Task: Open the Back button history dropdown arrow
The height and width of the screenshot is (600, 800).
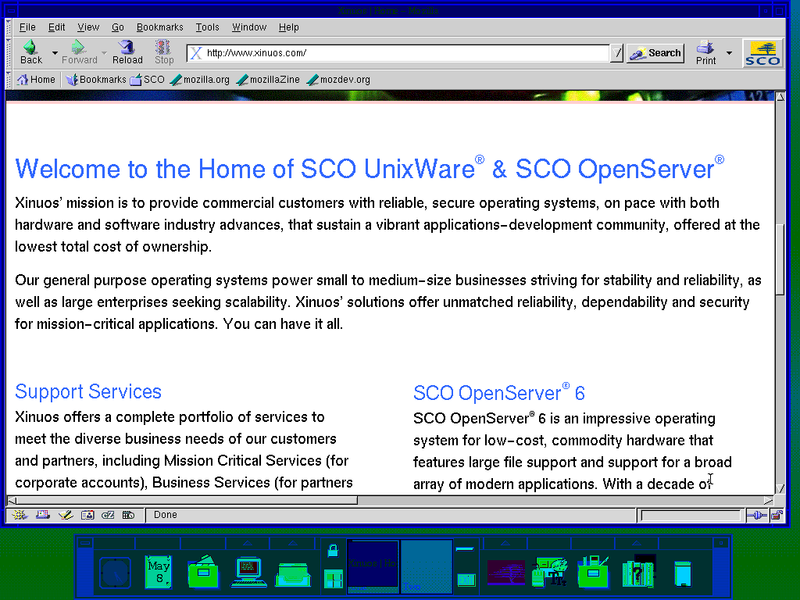Action: pos(55,53)
